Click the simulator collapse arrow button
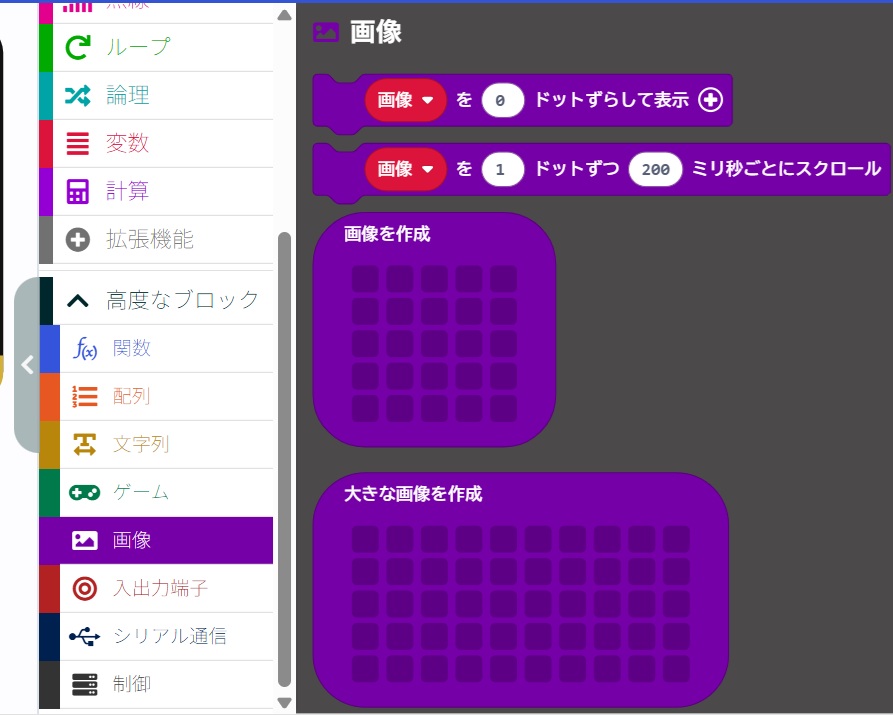 28,365
